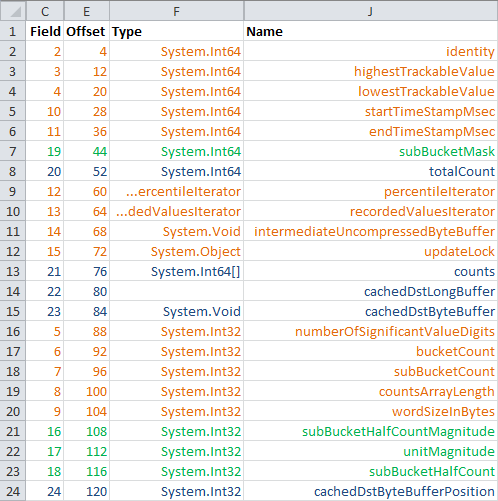498x501 pixels.
Task: Select the intermediateUncompressedByteBuffer cell
Action: click(371, 231)
